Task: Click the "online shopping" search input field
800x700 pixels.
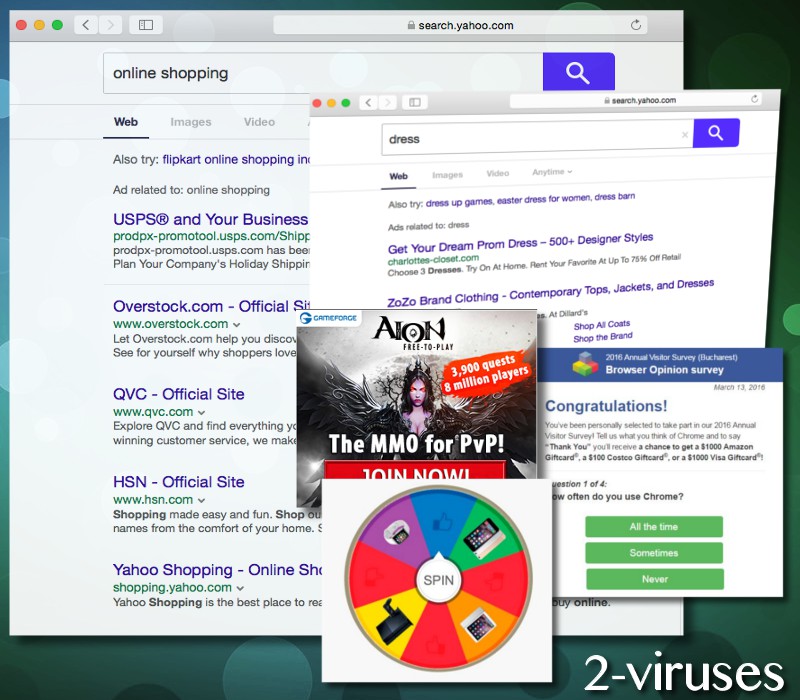Action: (x=322, y=73)
